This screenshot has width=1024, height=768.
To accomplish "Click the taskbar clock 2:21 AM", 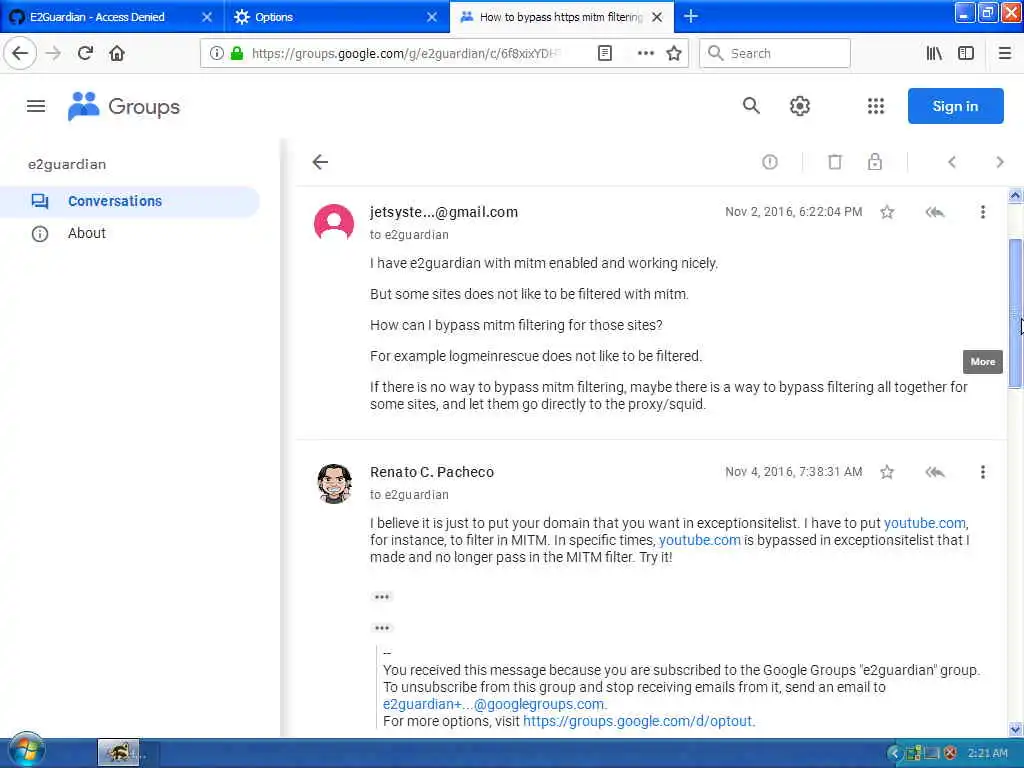I will pos(987,753).
